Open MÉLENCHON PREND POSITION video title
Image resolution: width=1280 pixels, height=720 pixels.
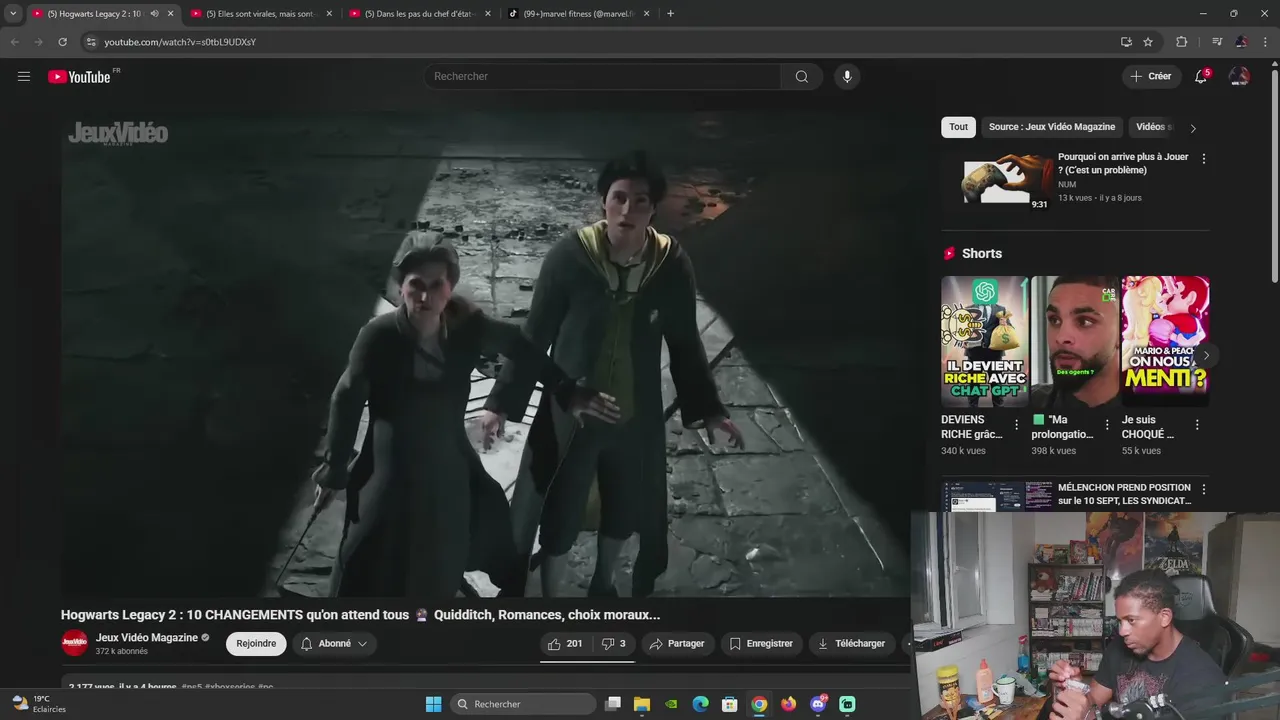click(x=1124, y=494)
